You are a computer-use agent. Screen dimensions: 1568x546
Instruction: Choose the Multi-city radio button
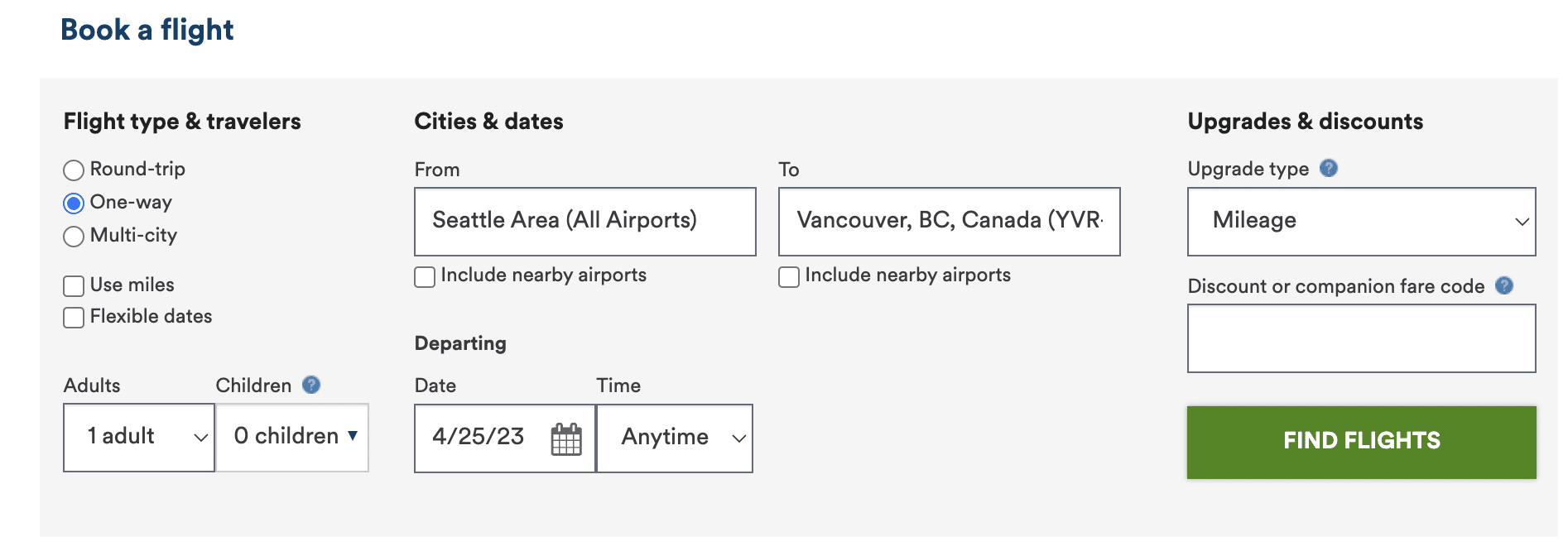pyautogui.click(x=74, y=236)
